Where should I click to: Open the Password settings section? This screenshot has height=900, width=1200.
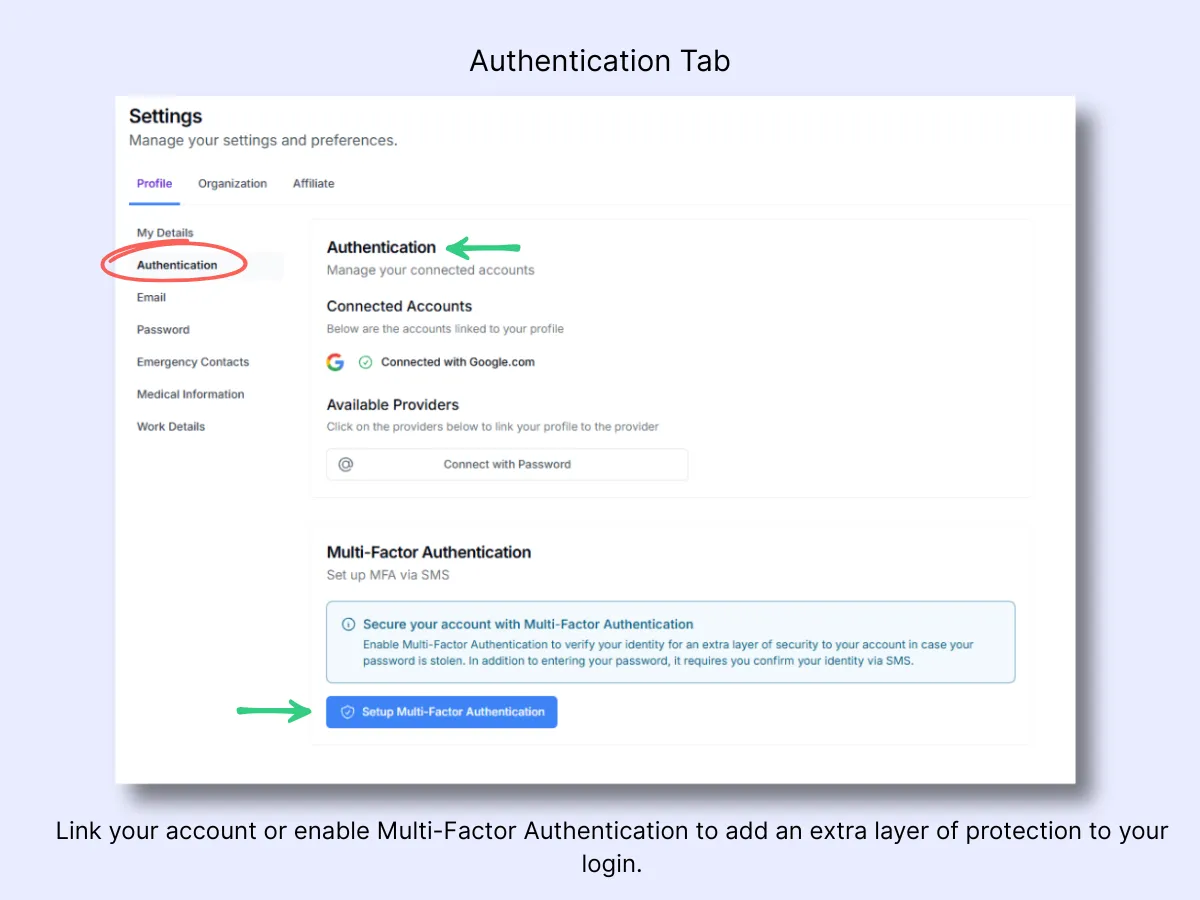click(162, 329)
